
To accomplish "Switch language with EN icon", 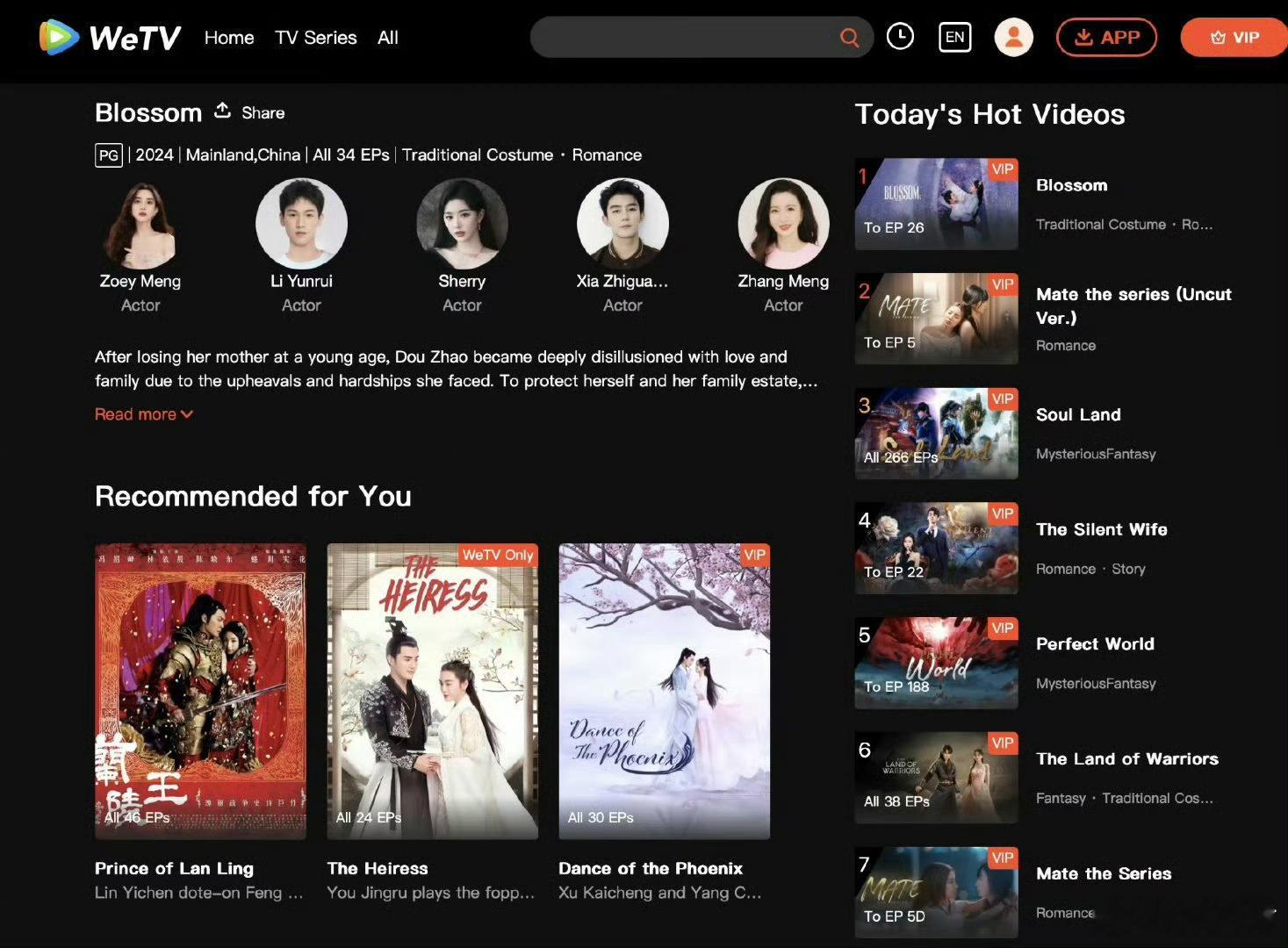I will click(x=954, y=37).
